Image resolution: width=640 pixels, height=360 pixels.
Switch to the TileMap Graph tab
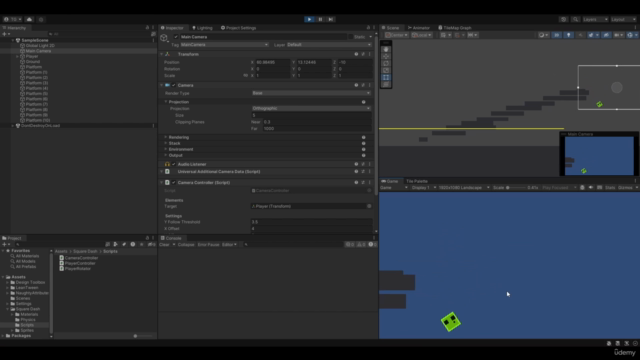(455, 28)
